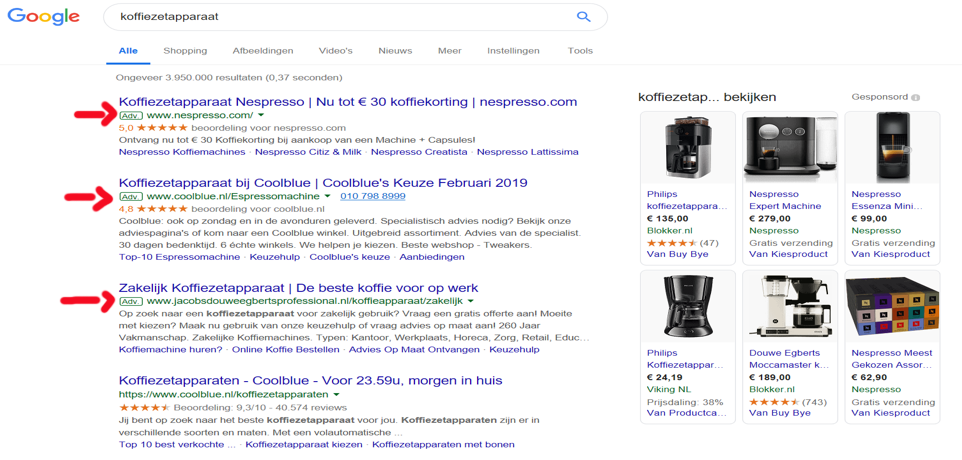Viewport: 962px width, 460px height.
Task: Click Nespresso Expert Machine product image
Action: [790, 147]
